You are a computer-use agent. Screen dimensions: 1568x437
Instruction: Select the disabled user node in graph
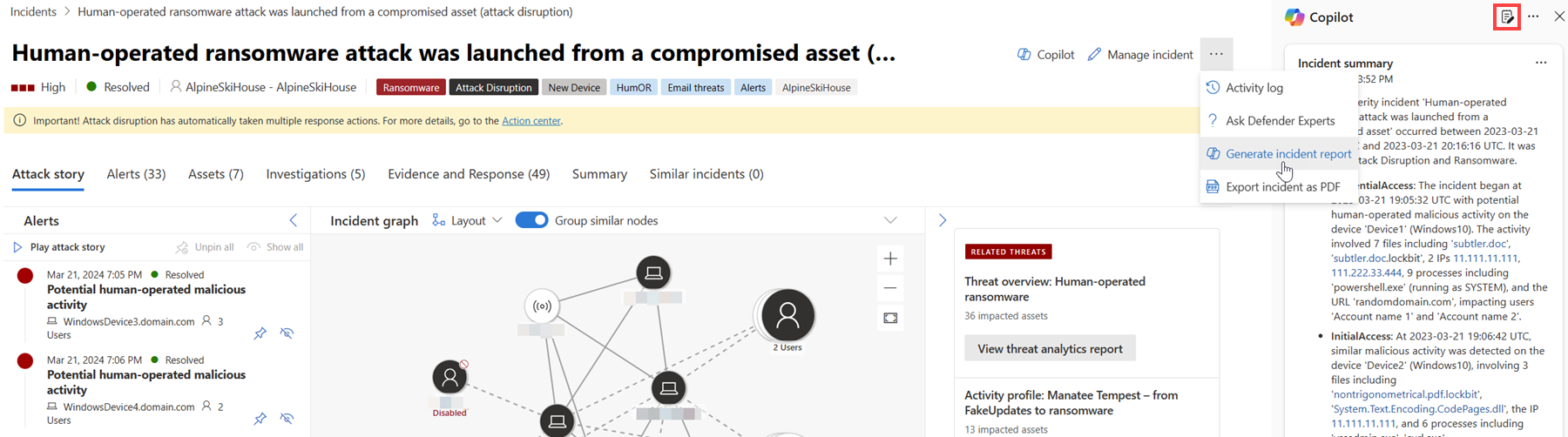449,378
